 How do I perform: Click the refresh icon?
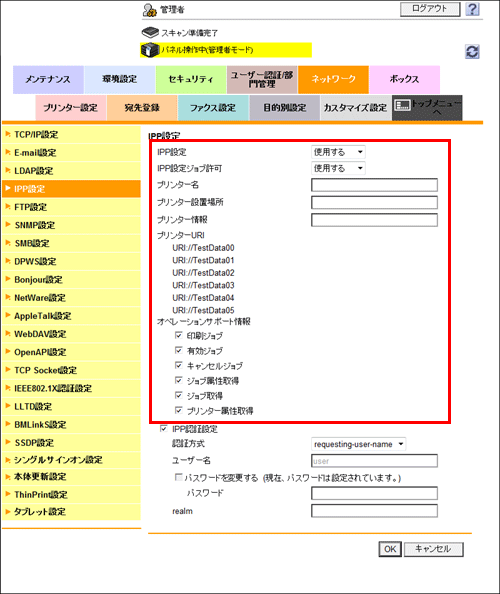pos(472,52)
